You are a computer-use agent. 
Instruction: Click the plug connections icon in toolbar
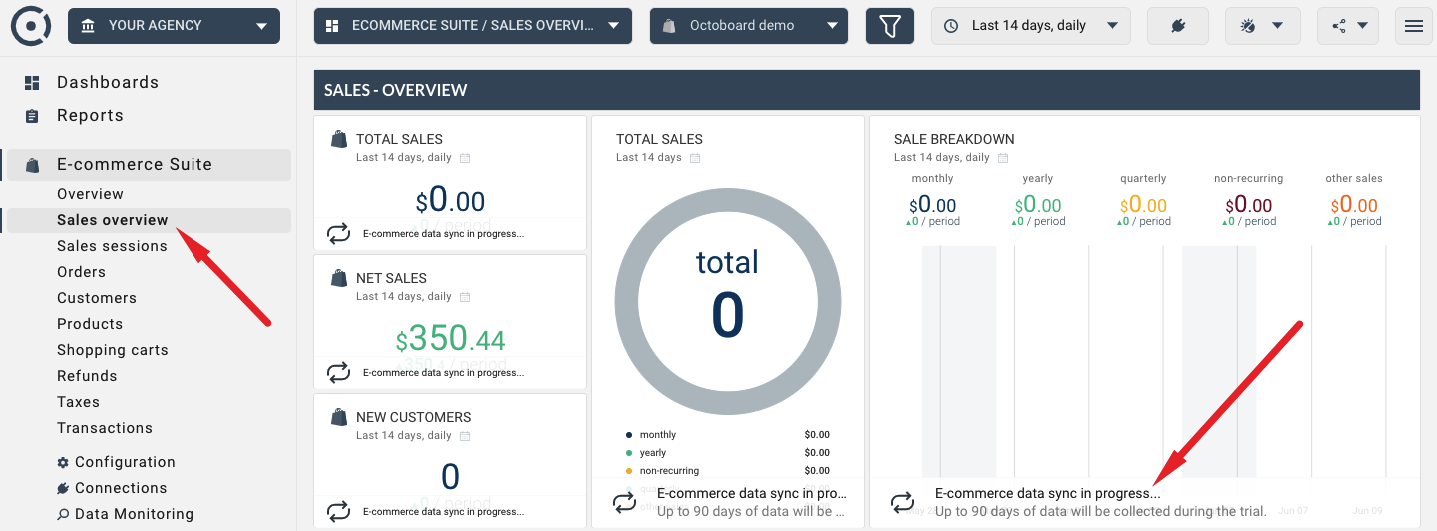pyautogui.click(x=1178, y=25)
